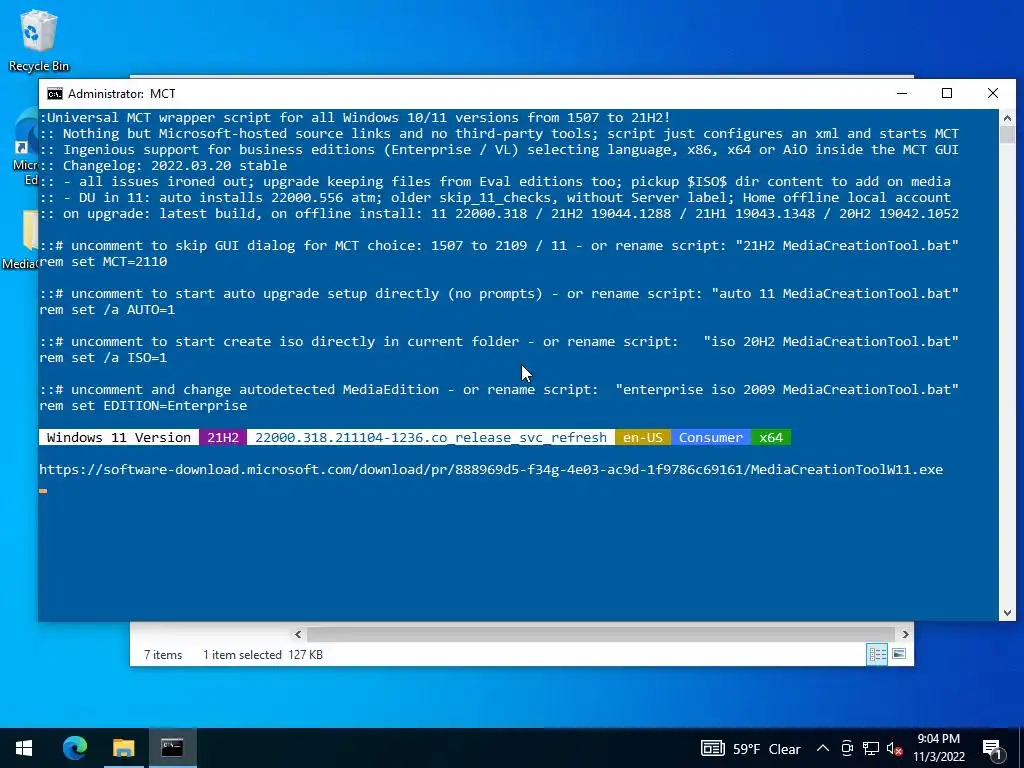This screenshot has height=768, width=1024.
Task: Click the cmd icon in MCT title bar
Action: click(55, 94)
